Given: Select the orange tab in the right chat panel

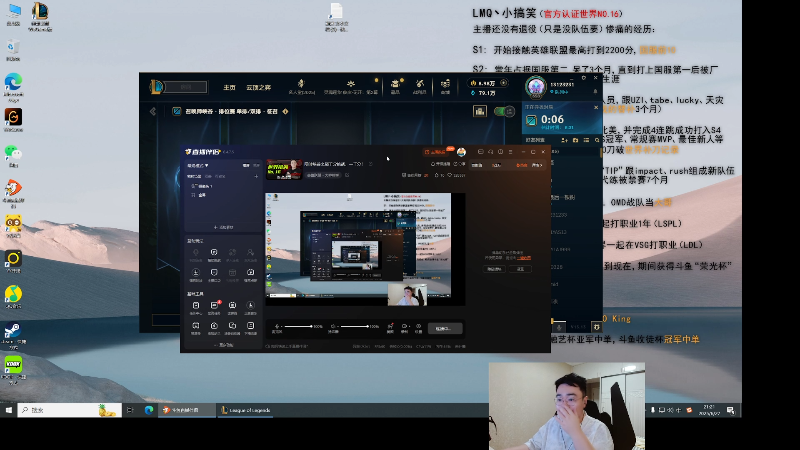Looking at the screenshot, I should coord(521,165).
